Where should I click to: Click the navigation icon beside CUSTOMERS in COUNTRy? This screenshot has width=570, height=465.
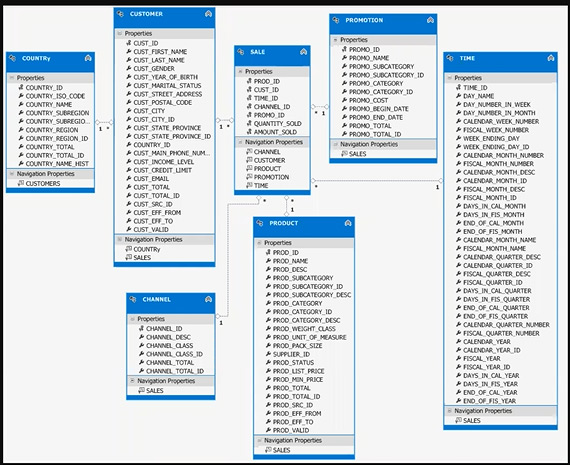point(21,183)
